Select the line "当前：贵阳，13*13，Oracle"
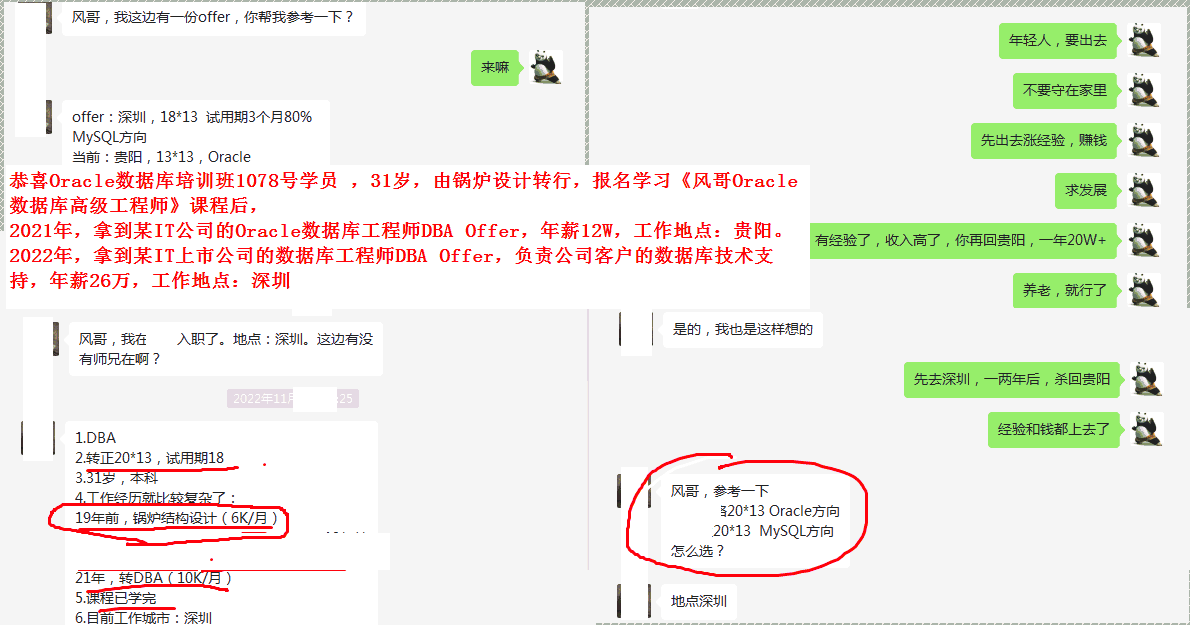The height and width of the screenshot is (625, 1190). (162, 157)
